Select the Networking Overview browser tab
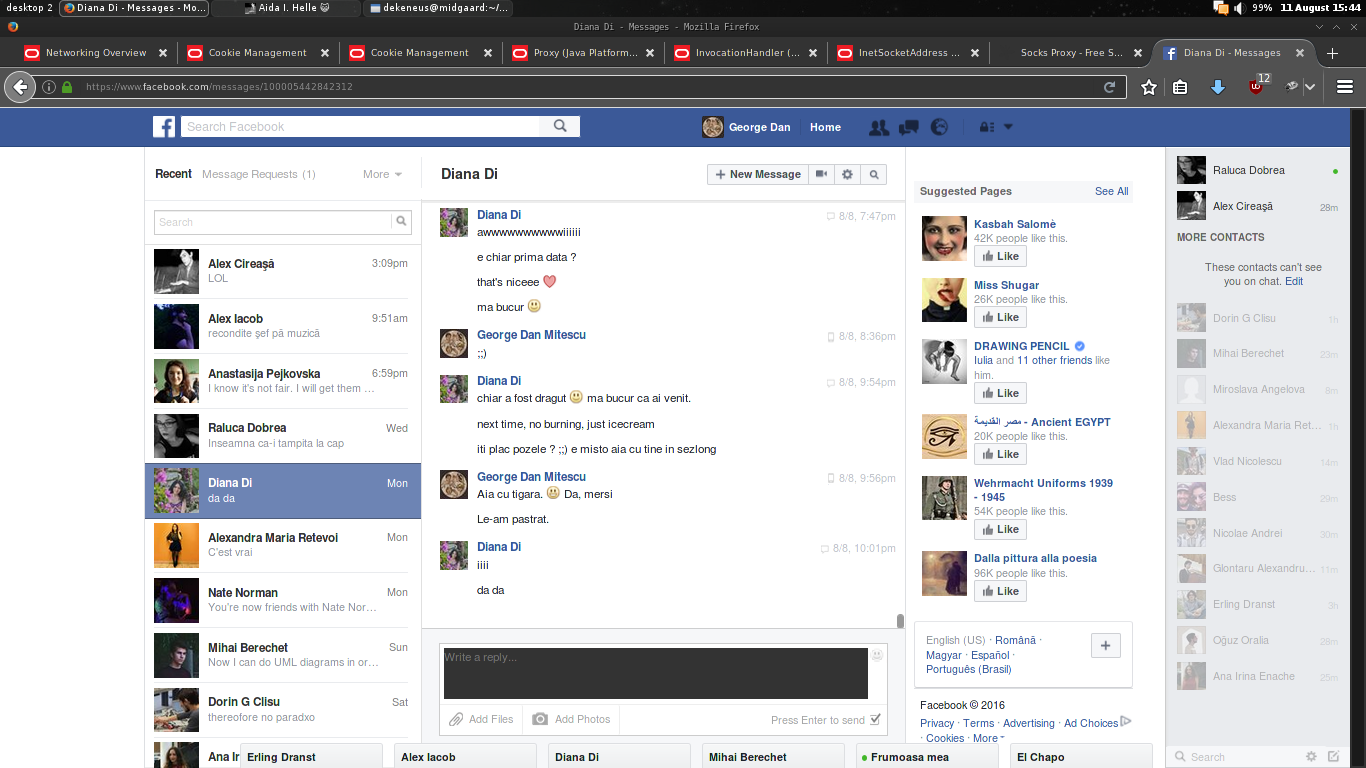The width and height of the screenshot is (1366, 768). 96,53
